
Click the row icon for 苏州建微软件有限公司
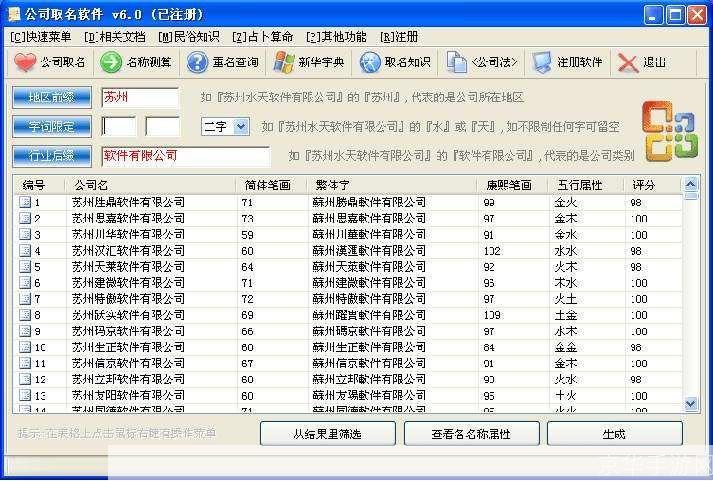[x=25, y=282]
